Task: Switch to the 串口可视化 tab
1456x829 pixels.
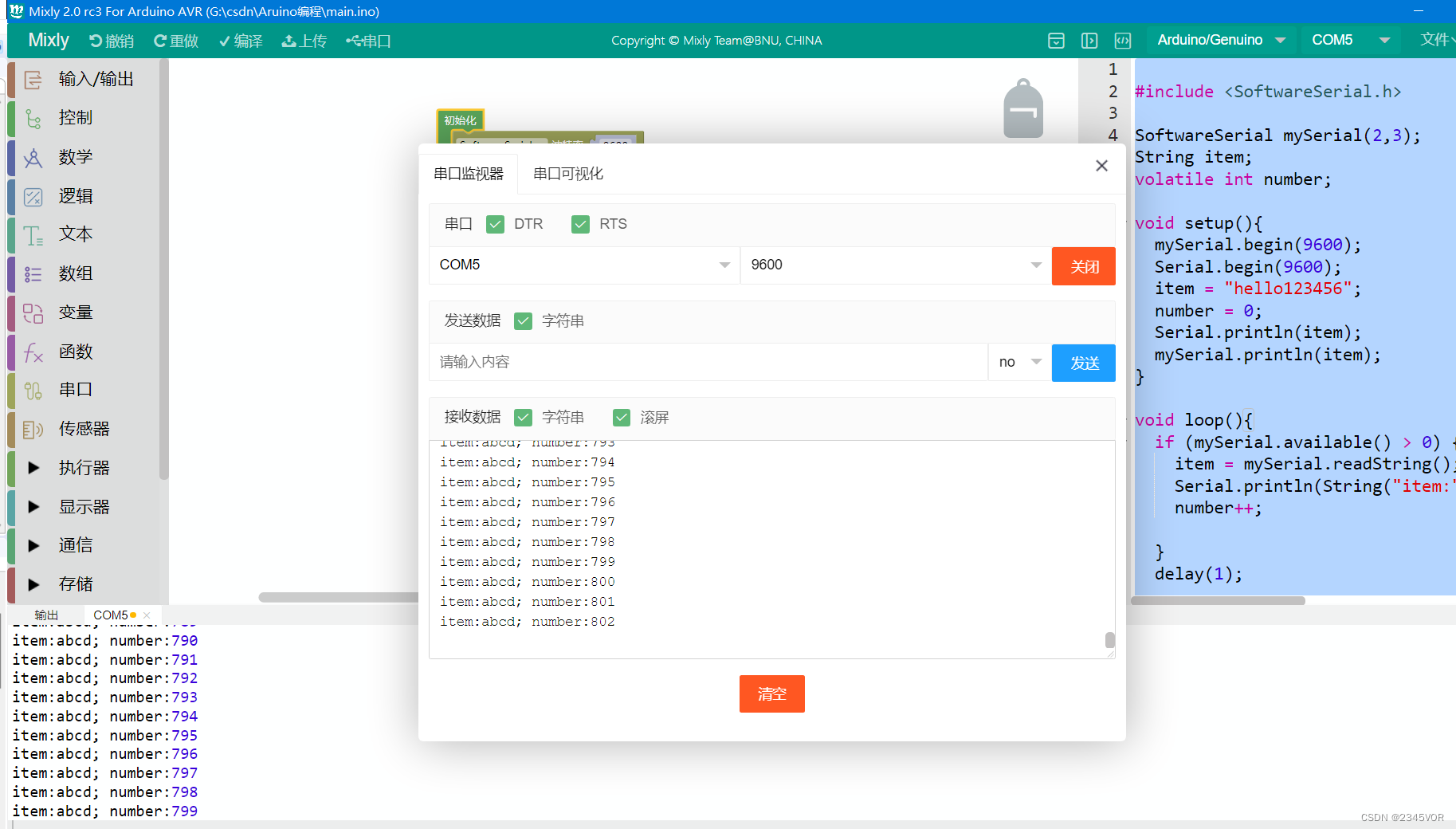Action: 568,174
